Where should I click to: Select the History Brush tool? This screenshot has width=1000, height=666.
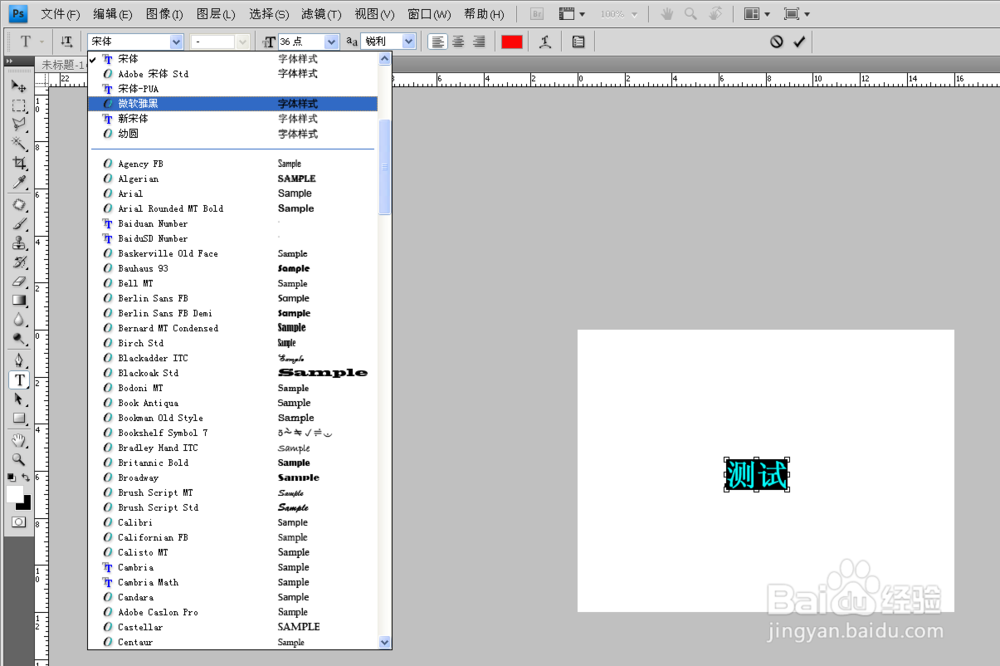[x=18, y=262]
